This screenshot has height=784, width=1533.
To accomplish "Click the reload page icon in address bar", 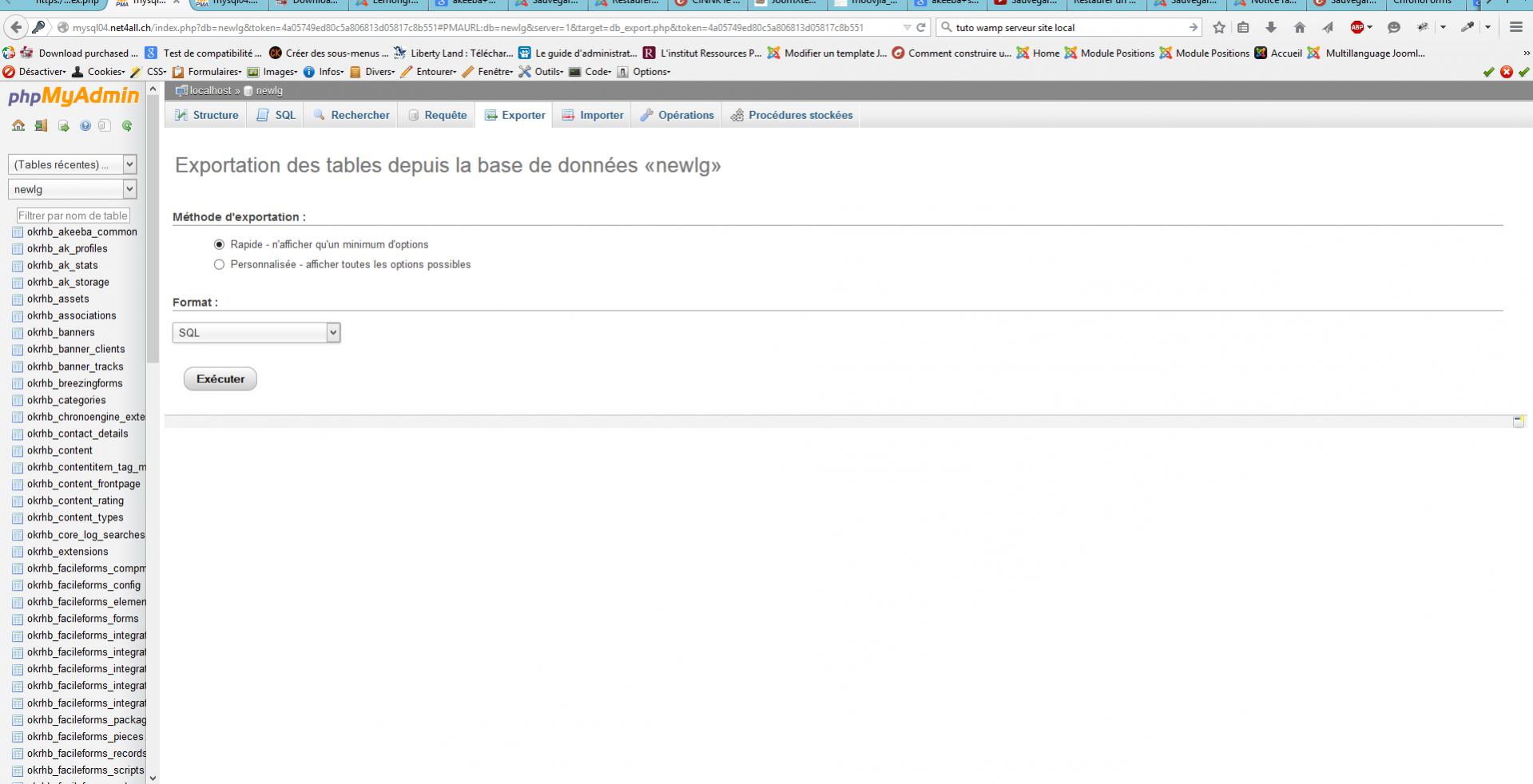I will point(921,27).
